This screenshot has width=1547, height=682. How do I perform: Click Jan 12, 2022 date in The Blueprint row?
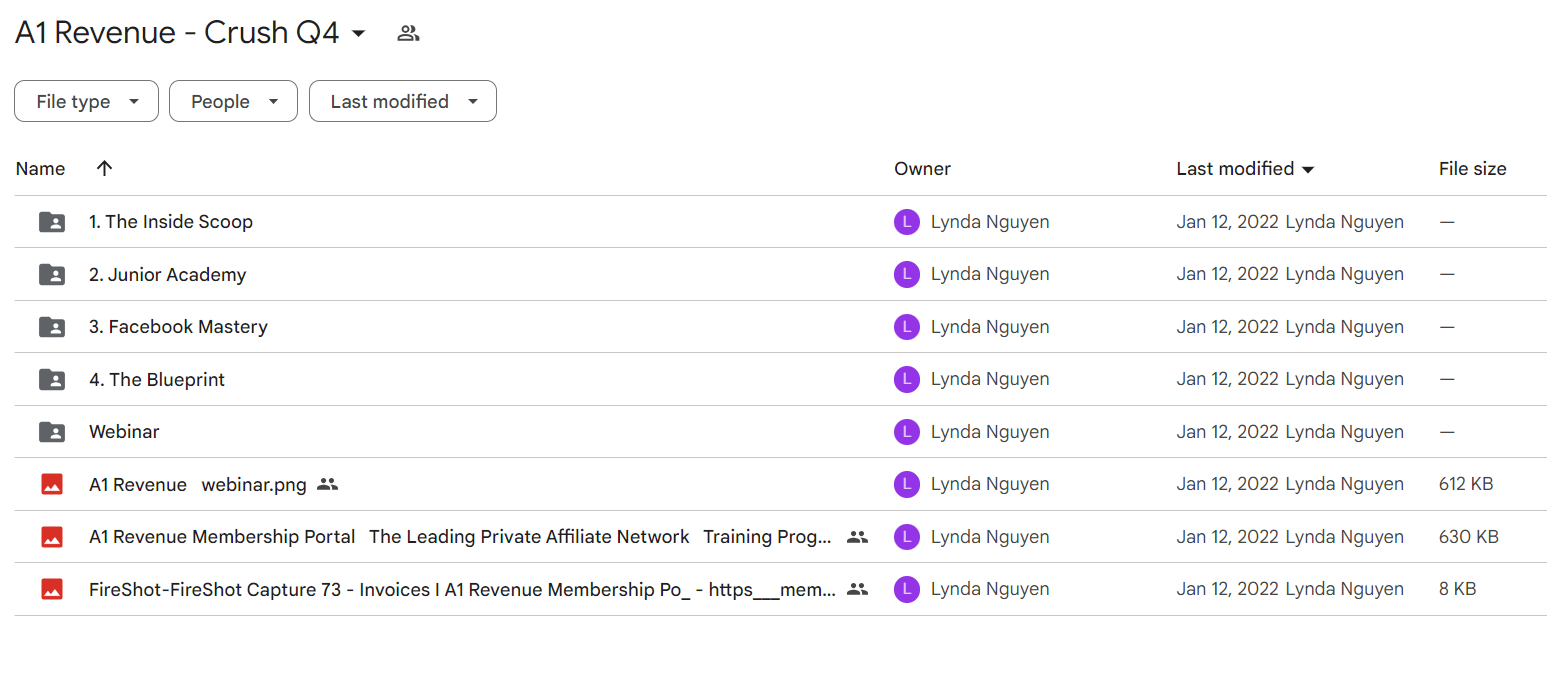(1227, 379)
